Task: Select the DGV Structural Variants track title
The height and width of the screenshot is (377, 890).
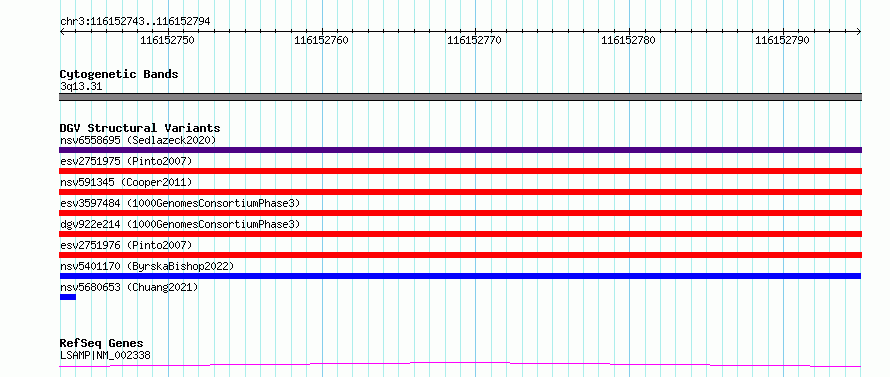Action: pyautogui.click(x=140, y=128)
